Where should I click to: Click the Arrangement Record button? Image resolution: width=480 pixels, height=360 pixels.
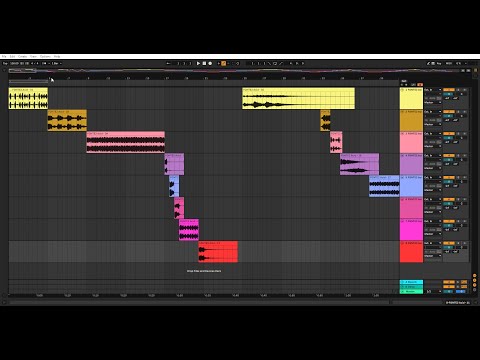click(x=210, y=63)
